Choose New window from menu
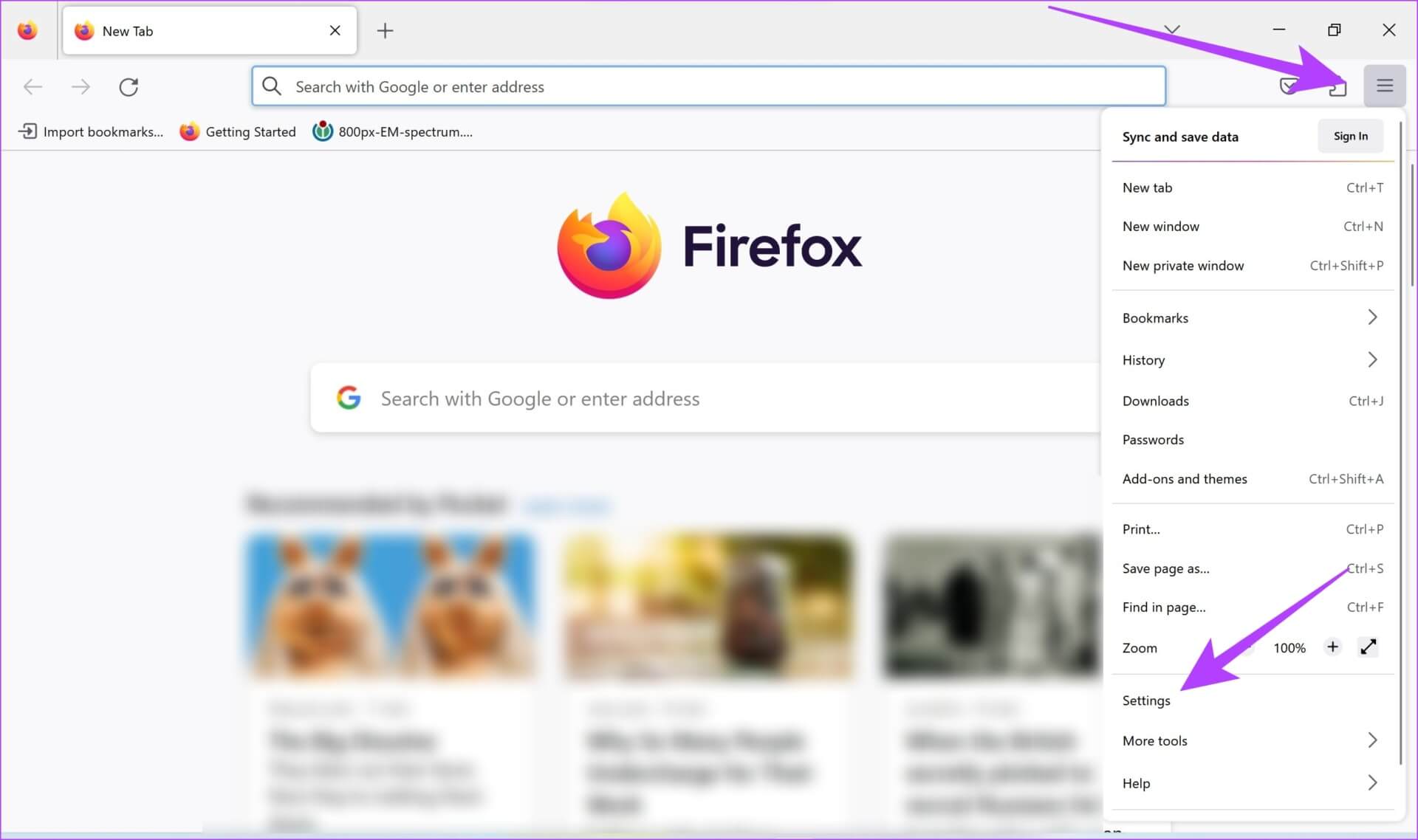The image size is (1418, 840). click(x=1253, y=227)
